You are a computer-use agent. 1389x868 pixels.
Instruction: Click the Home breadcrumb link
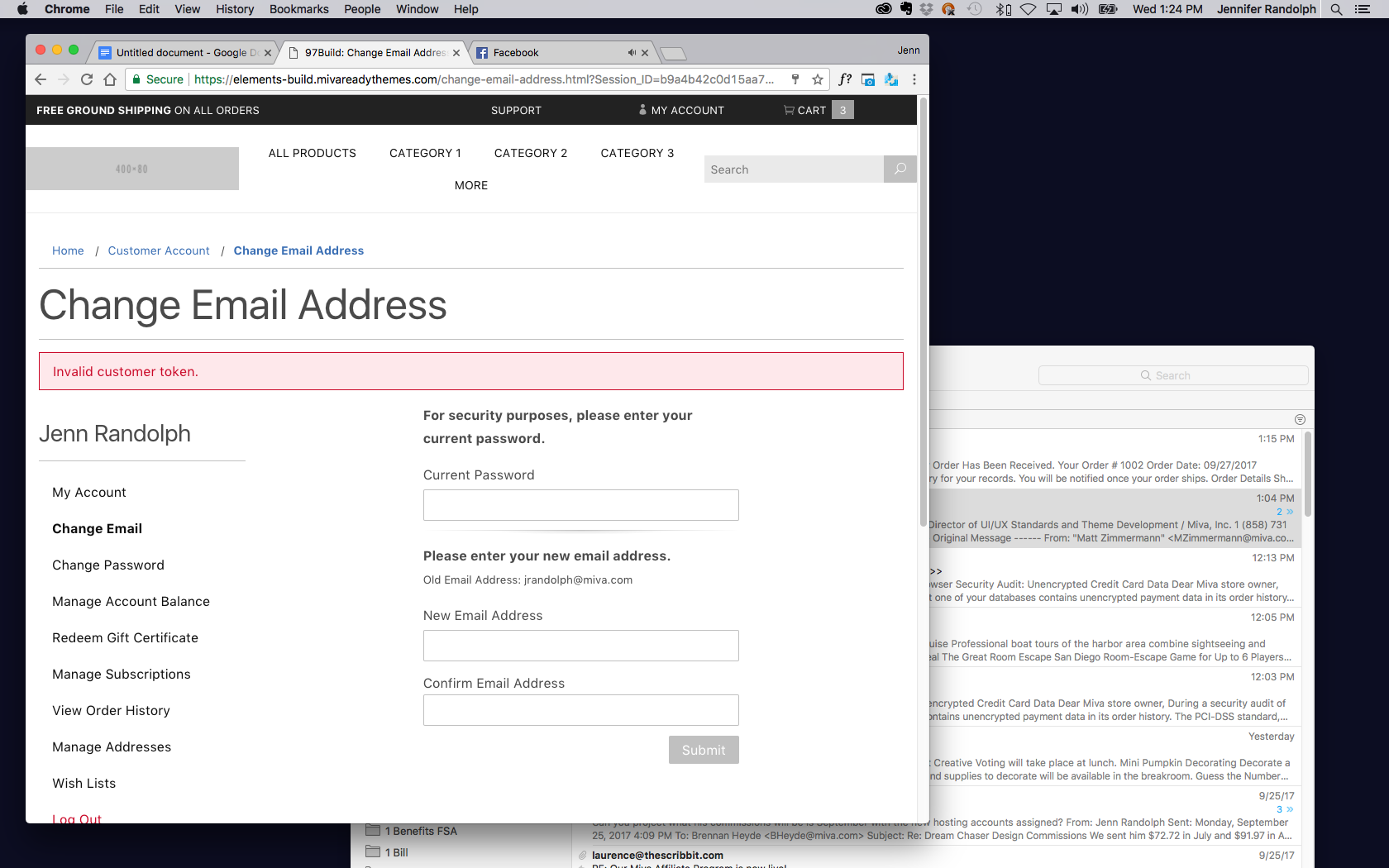click(68, 250)
